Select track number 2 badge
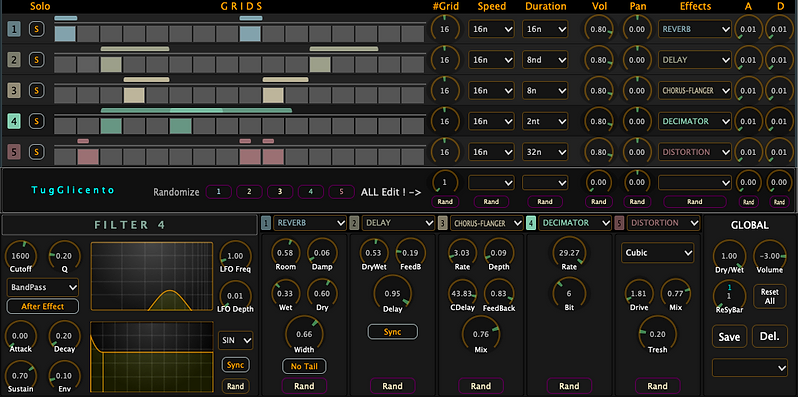The width and height of the screenshot is (798, 397). 14,60
